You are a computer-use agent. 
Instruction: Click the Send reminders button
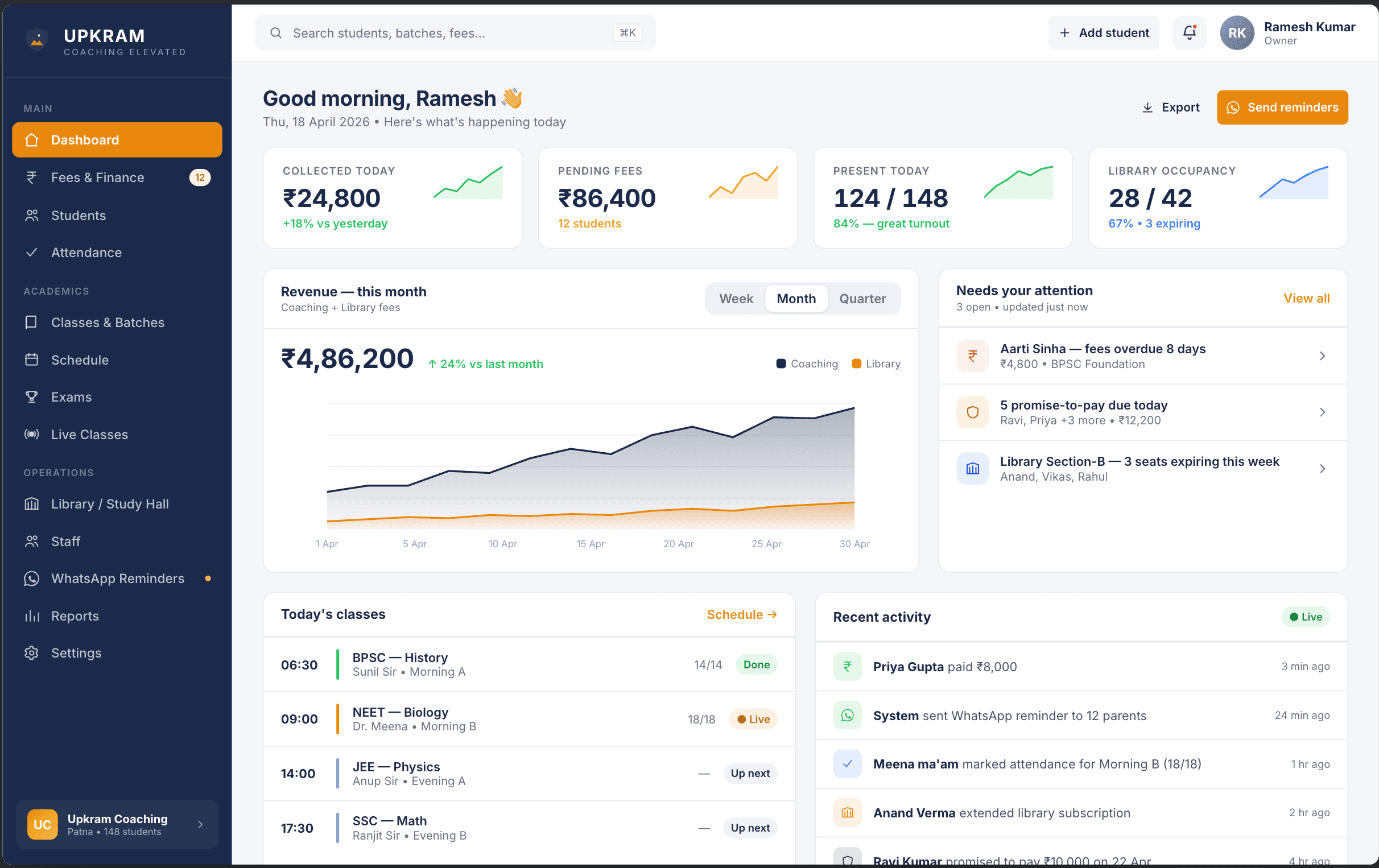pos(1282,107)
